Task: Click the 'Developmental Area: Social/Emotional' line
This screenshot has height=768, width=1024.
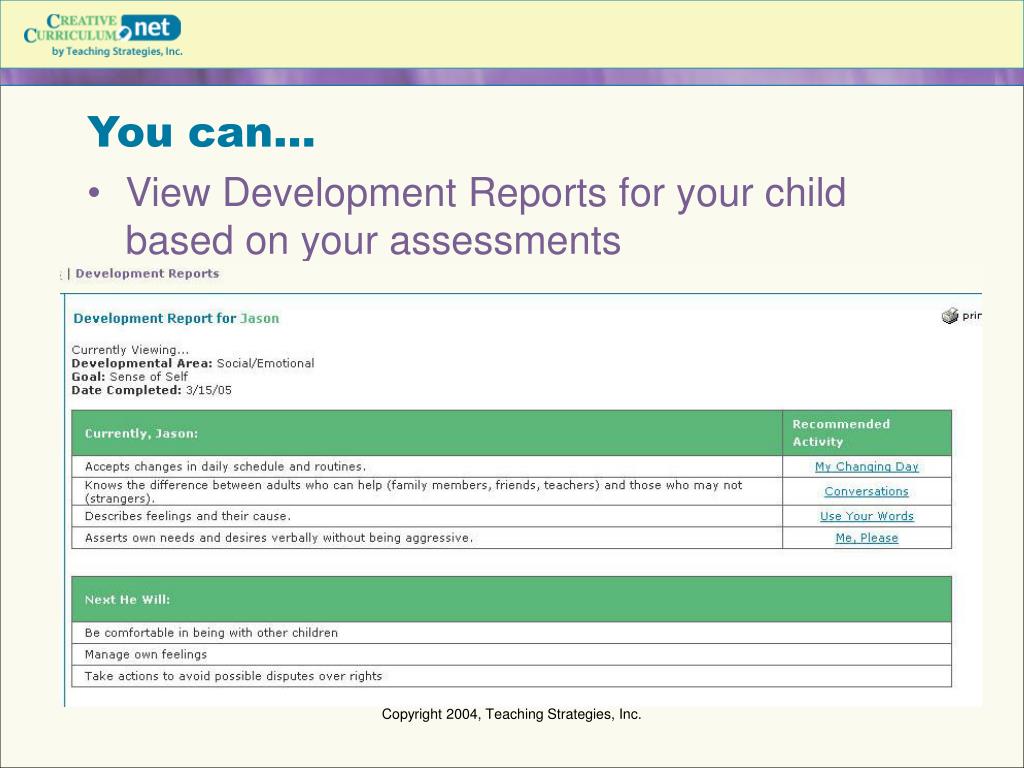Action: tap(193, 363)
